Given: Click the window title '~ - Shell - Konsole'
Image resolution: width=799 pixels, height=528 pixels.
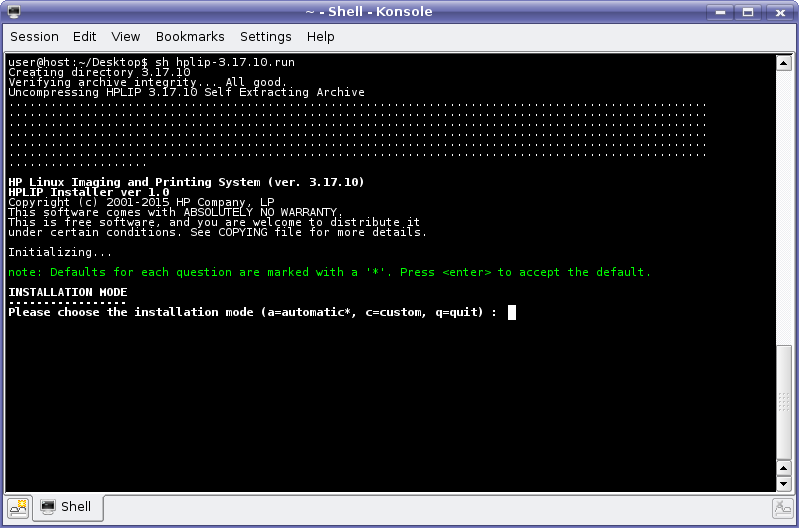Looking at the screenshot, I should point(369,12).
